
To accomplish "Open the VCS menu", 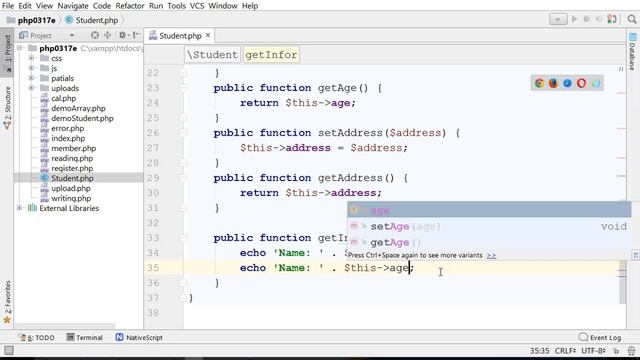I will tap(197, 6).
